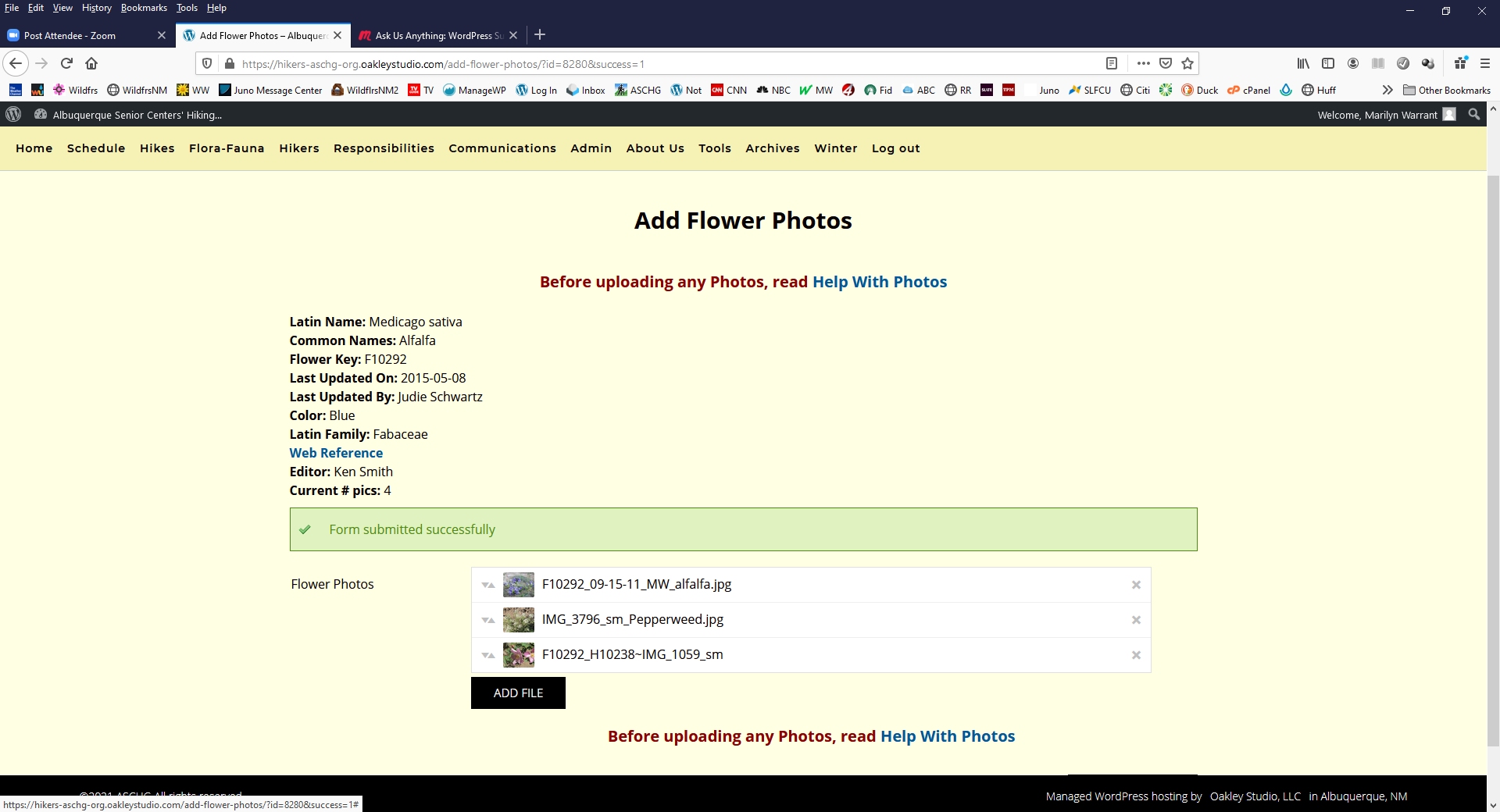Image resolution: width=1500 pixels, height=812 pixels.
Task: Click the alfalfa photo thumbnail
Action: [x=519, y=585]
